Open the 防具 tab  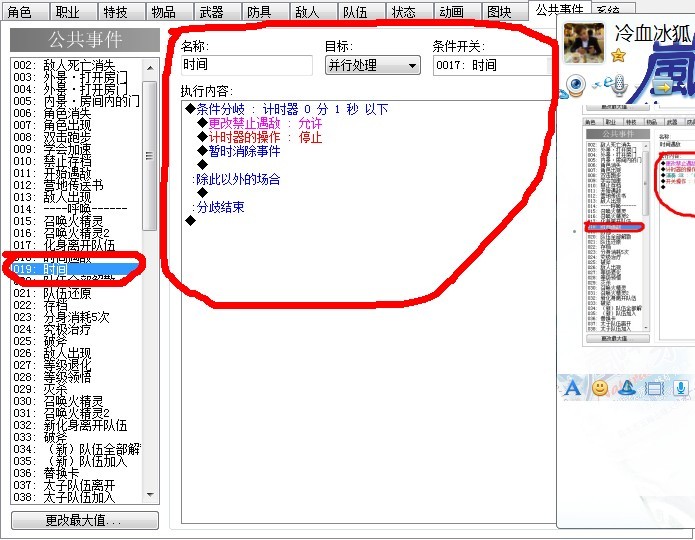(265, 11)
